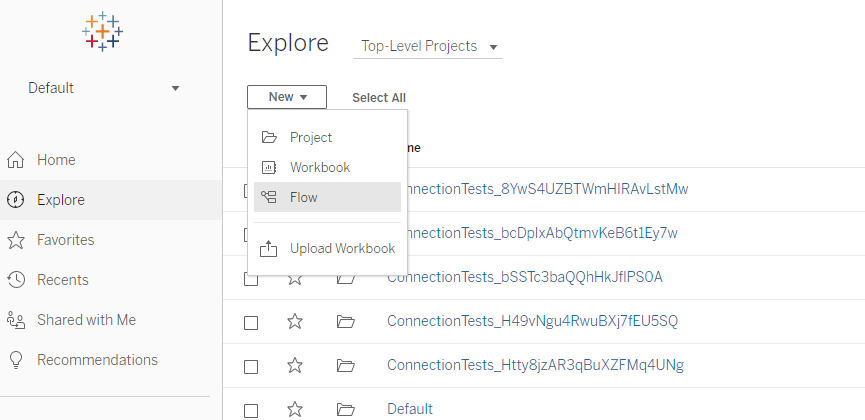Collapse the New dropdown button
This screenshot has height=420, width=865.
pos(287,97)
